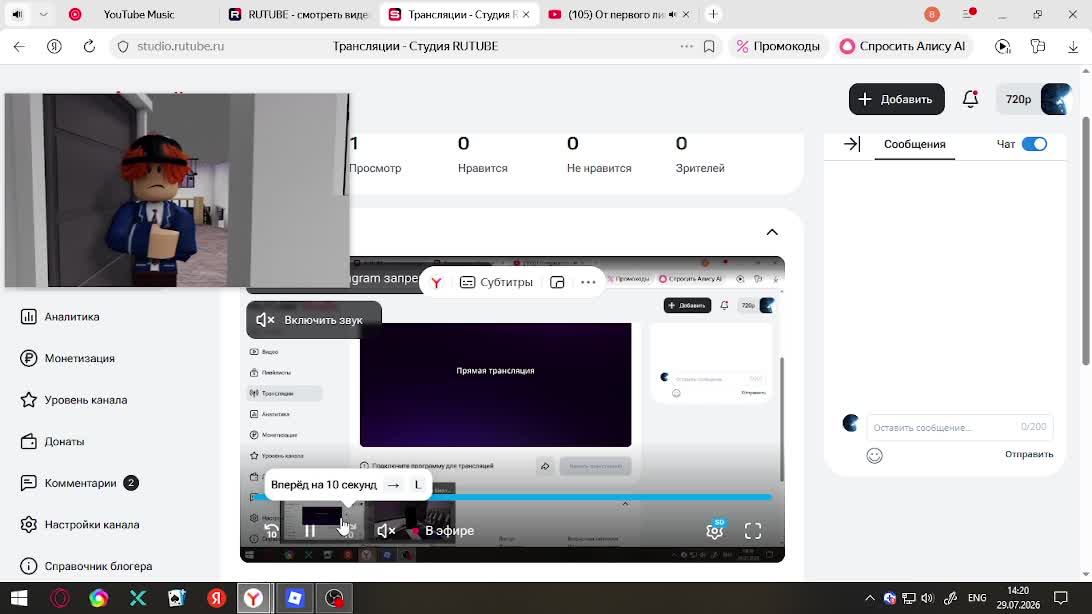This screenshot has width=1092, height=614.
Task: Open player quality settings gear
Action: [715, 530]
